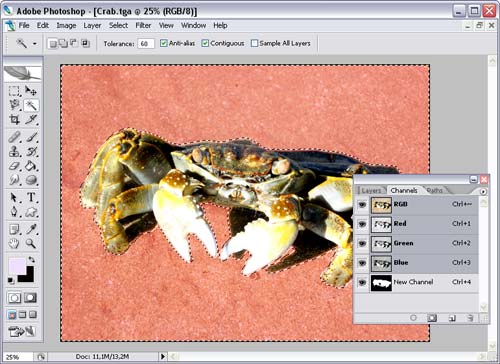
Task: Select the Magic Wand tool in toolbox
Action: pyautogui.click(x=31, y=105)
